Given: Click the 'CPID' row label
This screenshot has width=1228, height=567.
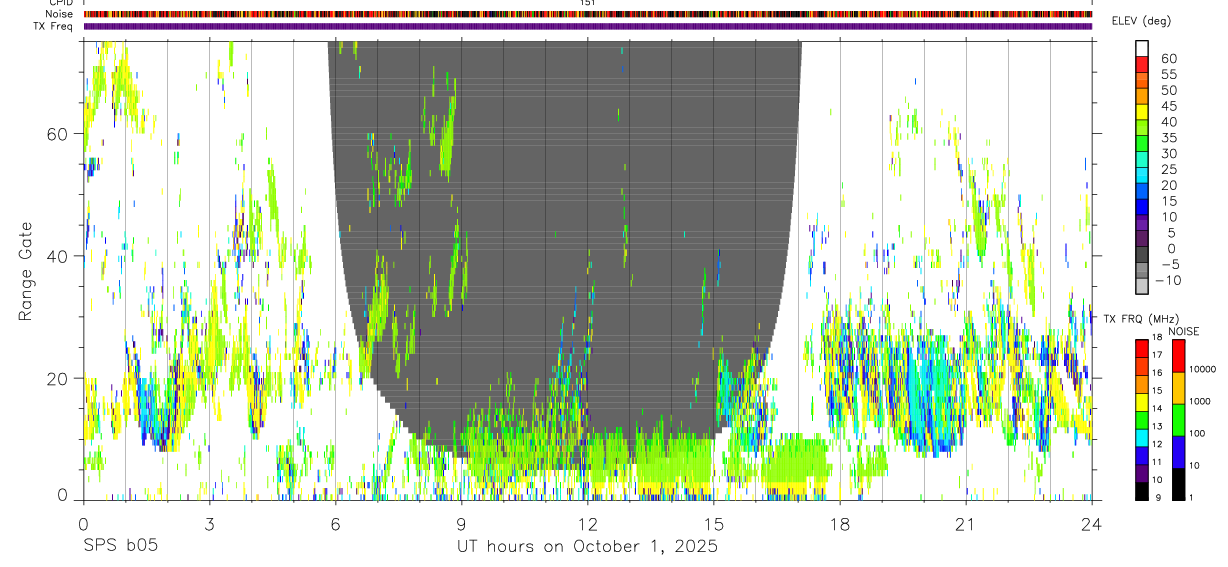Looking at the screenshot, I should (61, 3).
